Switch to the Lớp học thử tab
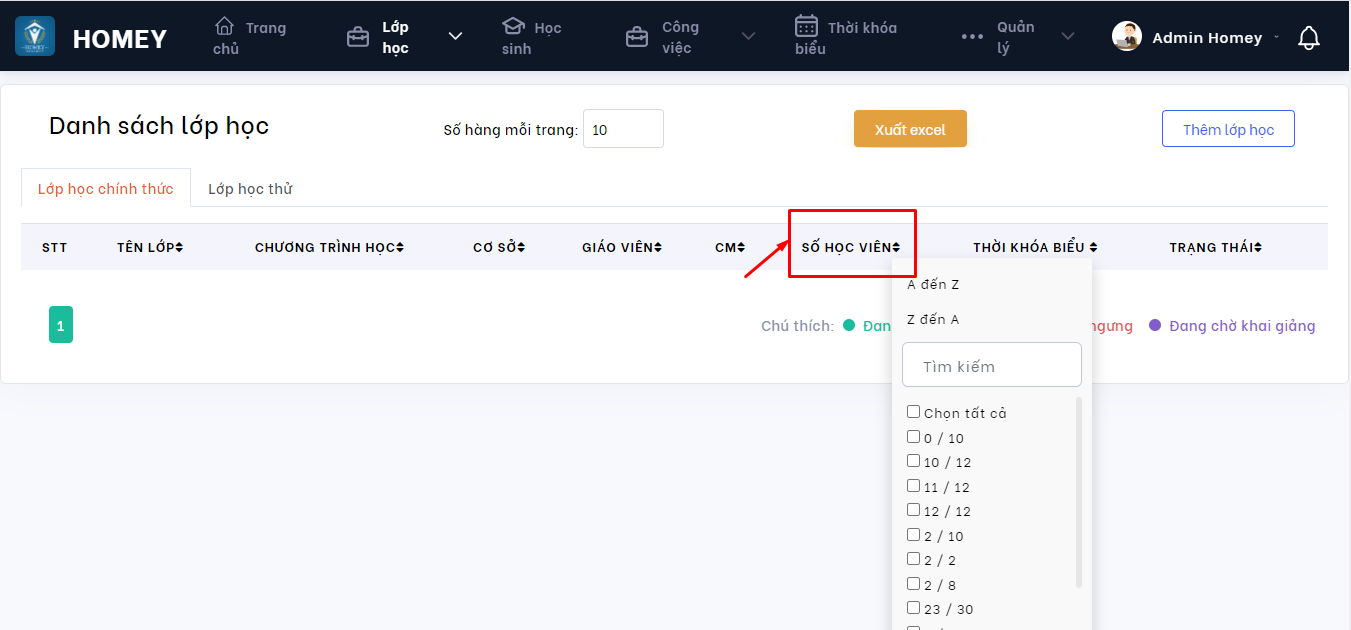 tap(250, 188)
